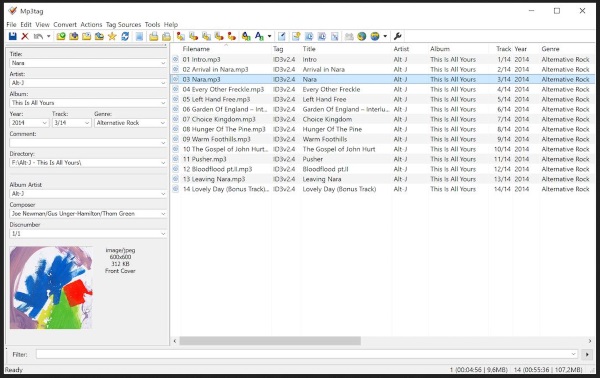Click the Quick Actions icon beside dropdown arrow

pos(259,36)
